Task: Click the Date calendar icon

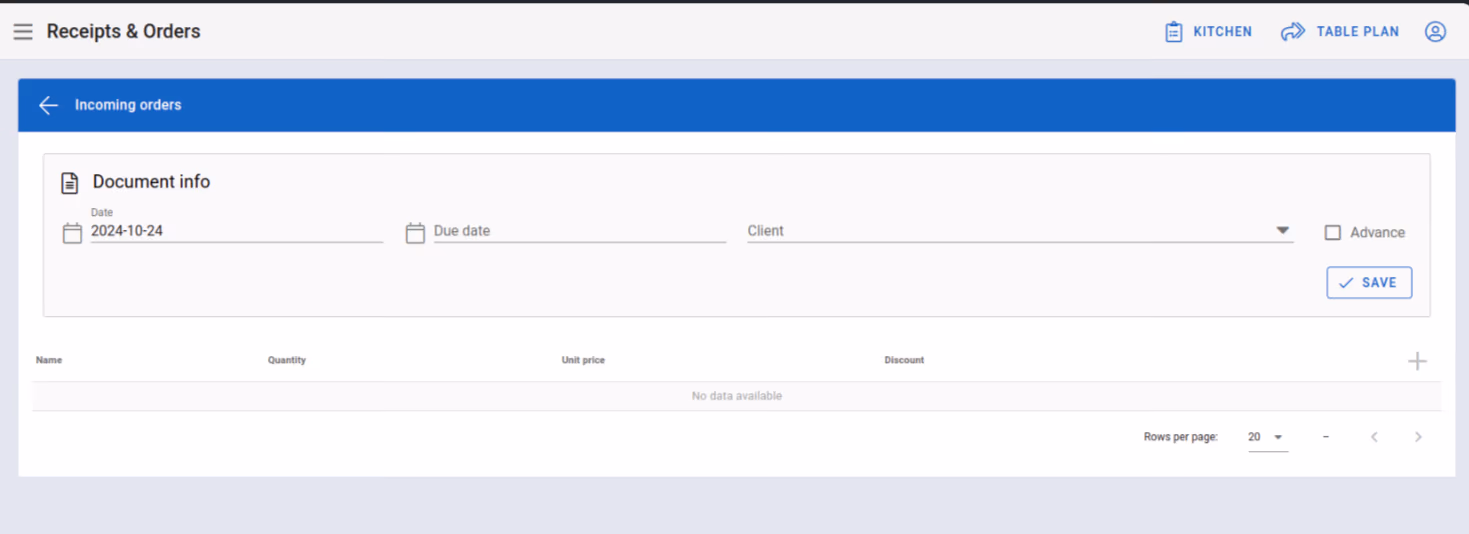Action: tap(72, 233)
